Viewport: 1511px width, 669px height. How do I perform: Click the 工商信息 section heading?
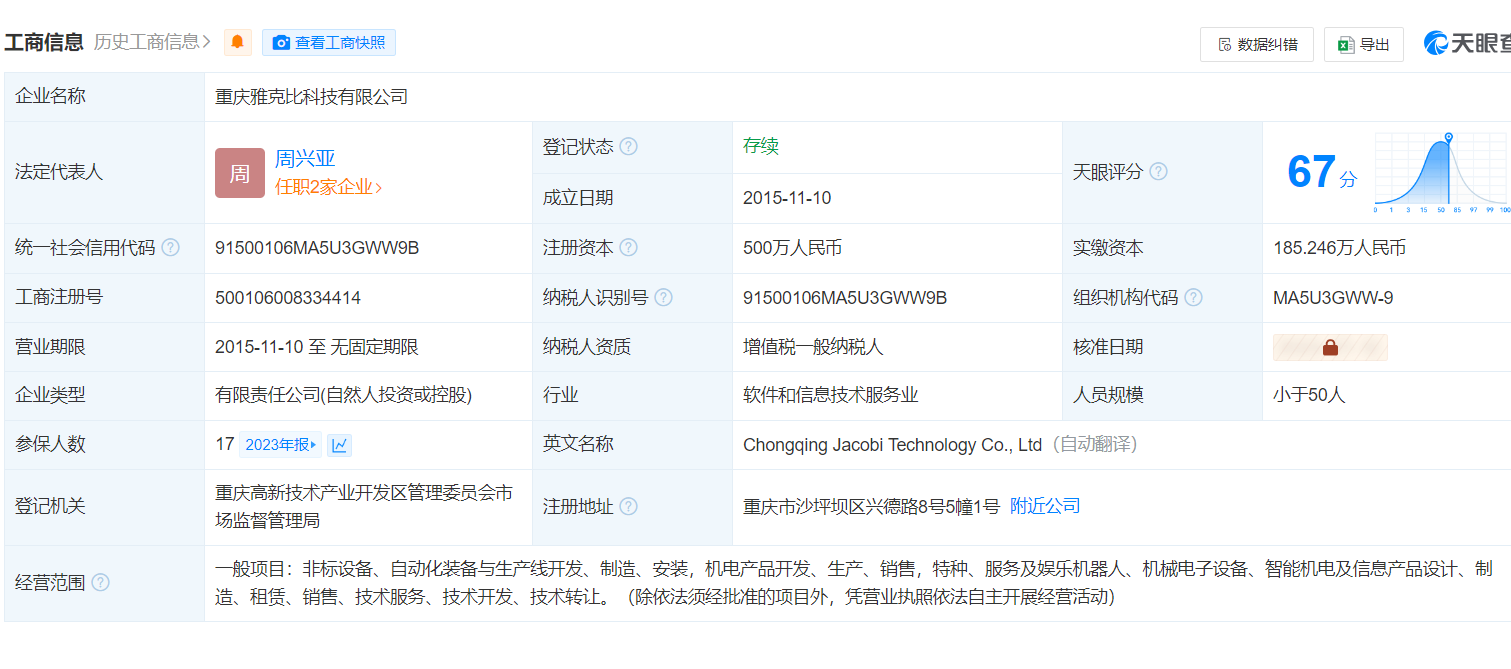point(44,42)
